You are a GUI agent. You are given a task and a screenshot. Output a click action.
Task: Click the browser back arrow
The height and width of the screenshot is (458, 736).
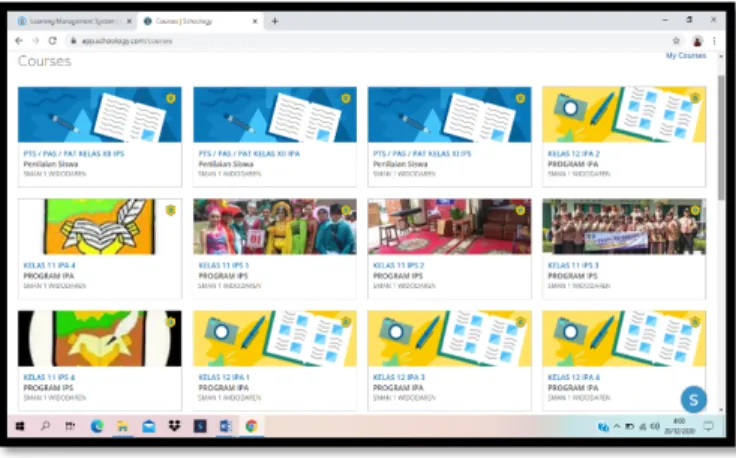pos(19,41)
